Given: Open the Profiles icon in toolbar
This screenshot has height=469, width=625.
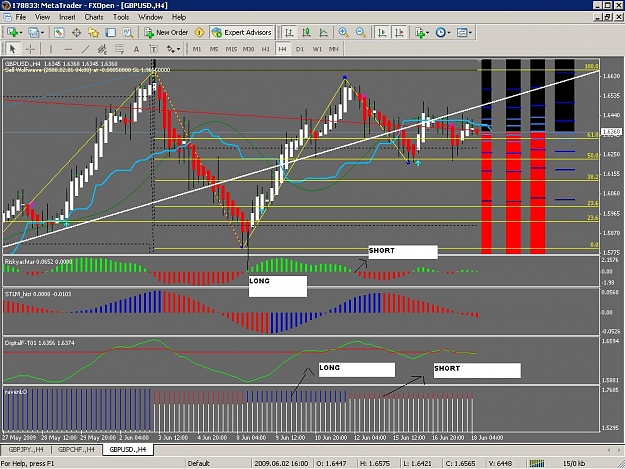Looking at the screenshot, I should click(33, 33).
